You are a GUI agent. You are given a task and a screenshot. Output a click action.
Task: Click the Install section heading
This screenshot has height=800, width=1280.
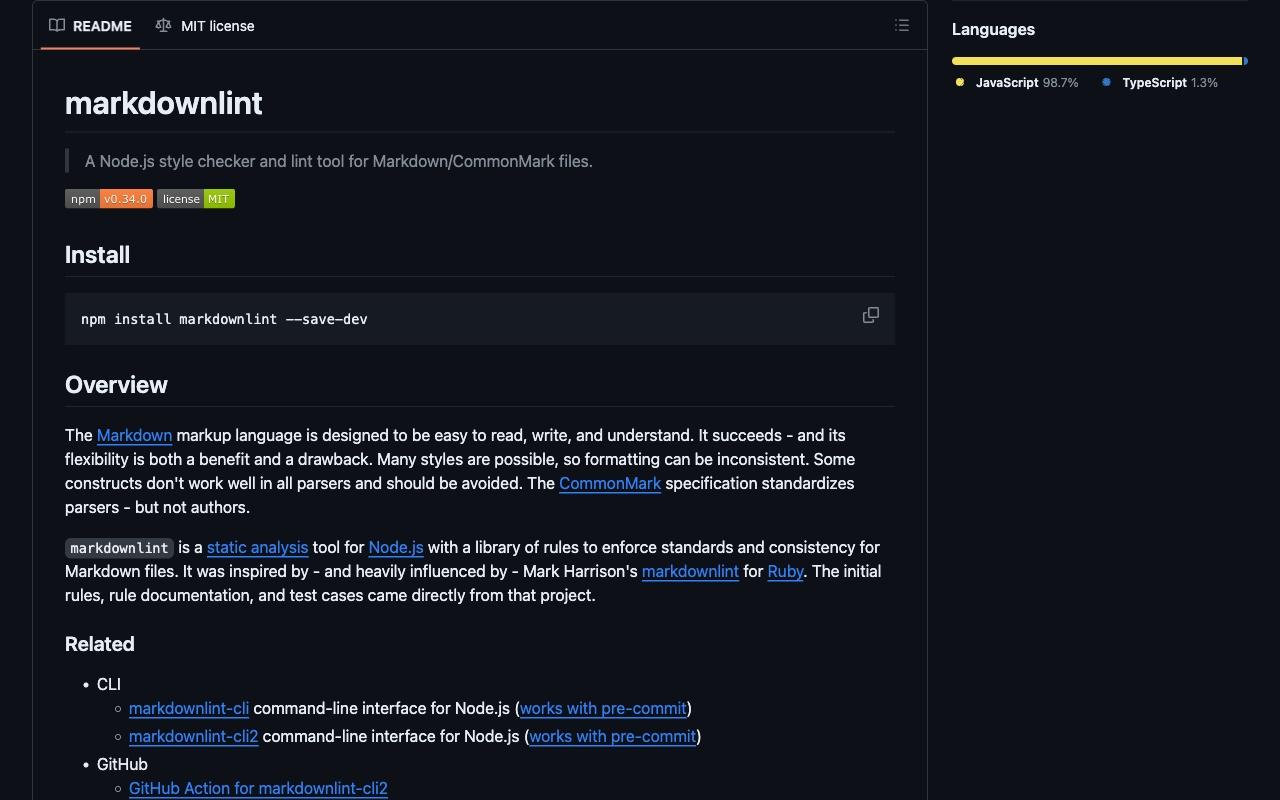(97, 255)
